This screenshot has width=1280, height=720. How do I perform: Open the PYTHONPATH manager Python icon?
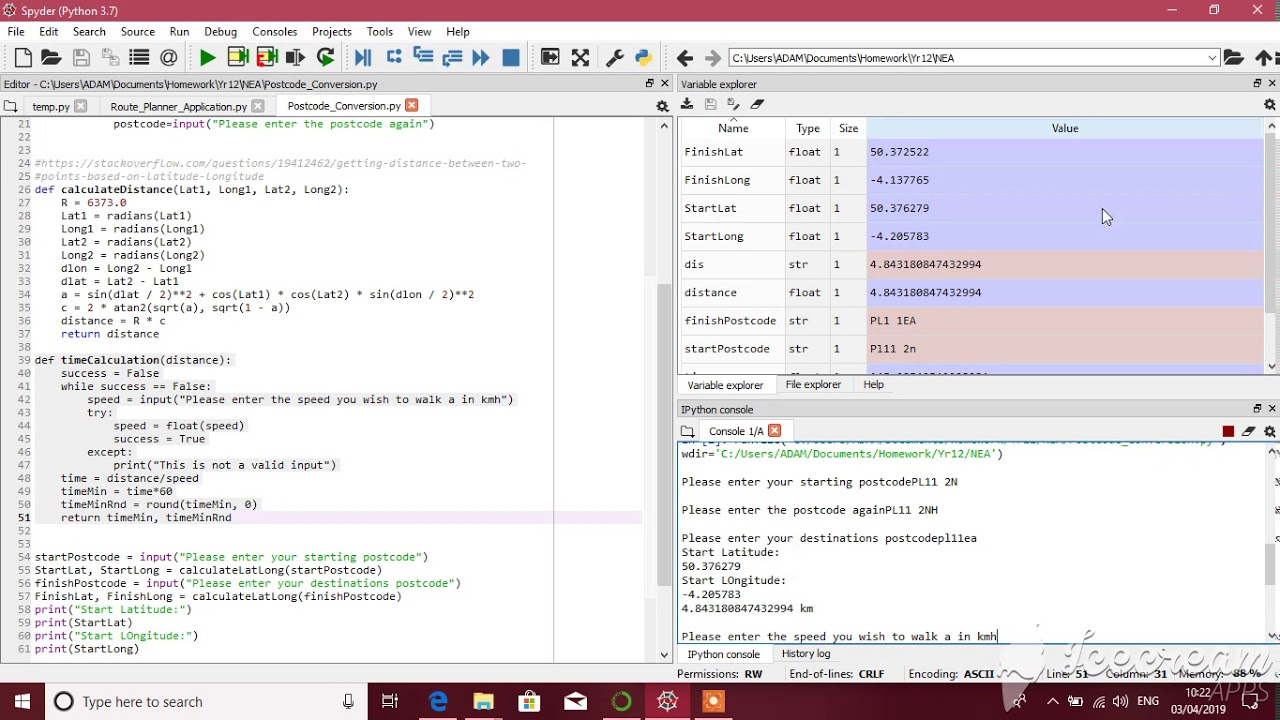coord(643,58)
